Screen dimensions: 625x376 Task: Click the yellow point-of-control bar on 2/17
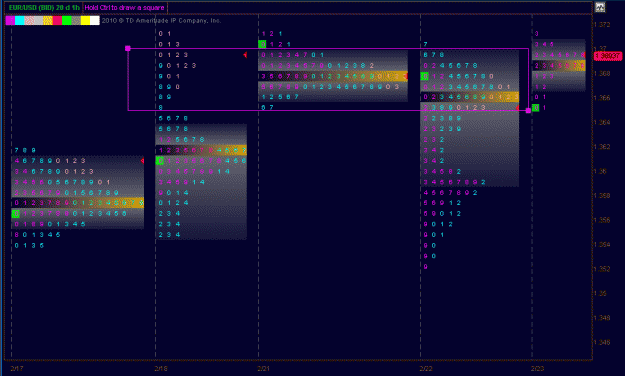click(x=78, y=203)
